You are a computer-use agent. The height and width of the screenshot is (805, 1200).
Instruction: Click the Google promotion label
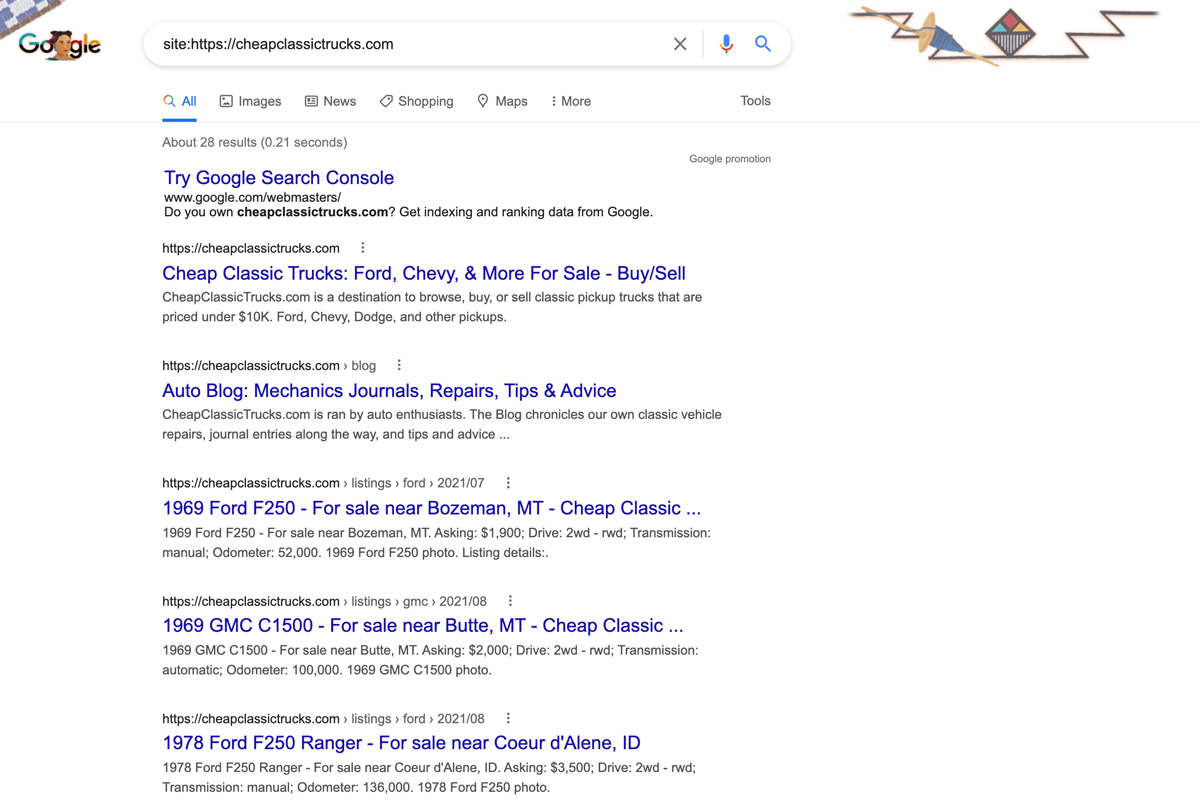[x=730, y=159]
